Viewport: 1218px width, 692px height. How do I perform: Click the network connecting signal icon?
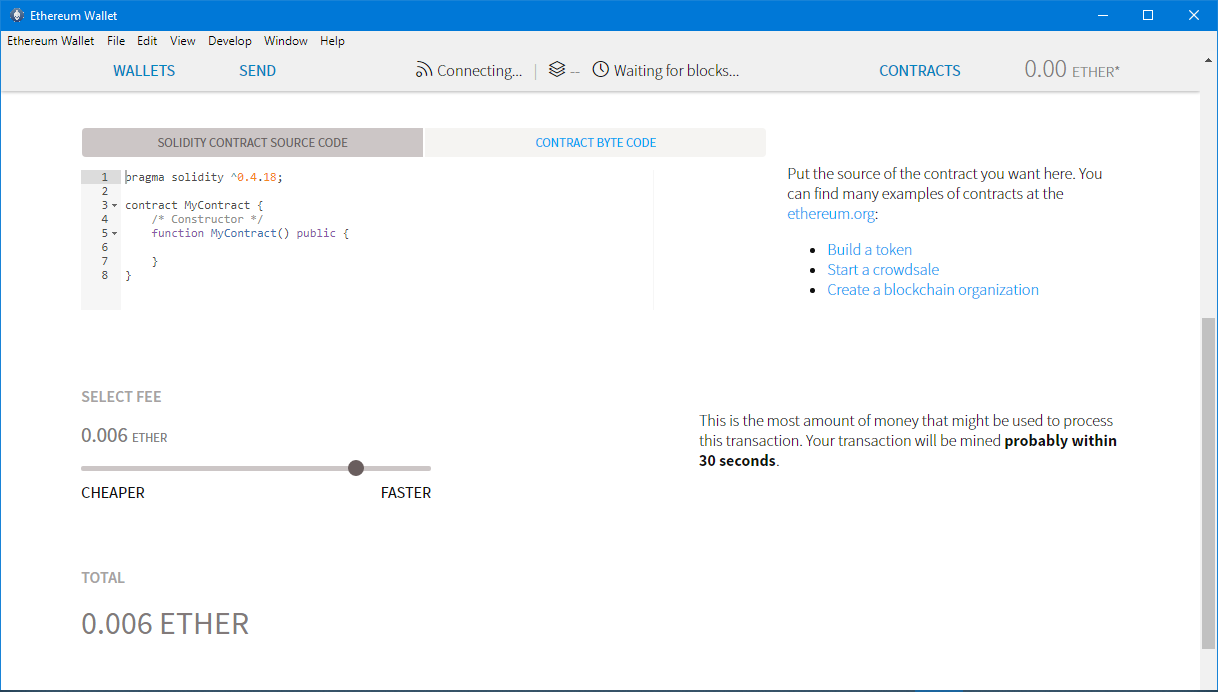coord(424,70)
